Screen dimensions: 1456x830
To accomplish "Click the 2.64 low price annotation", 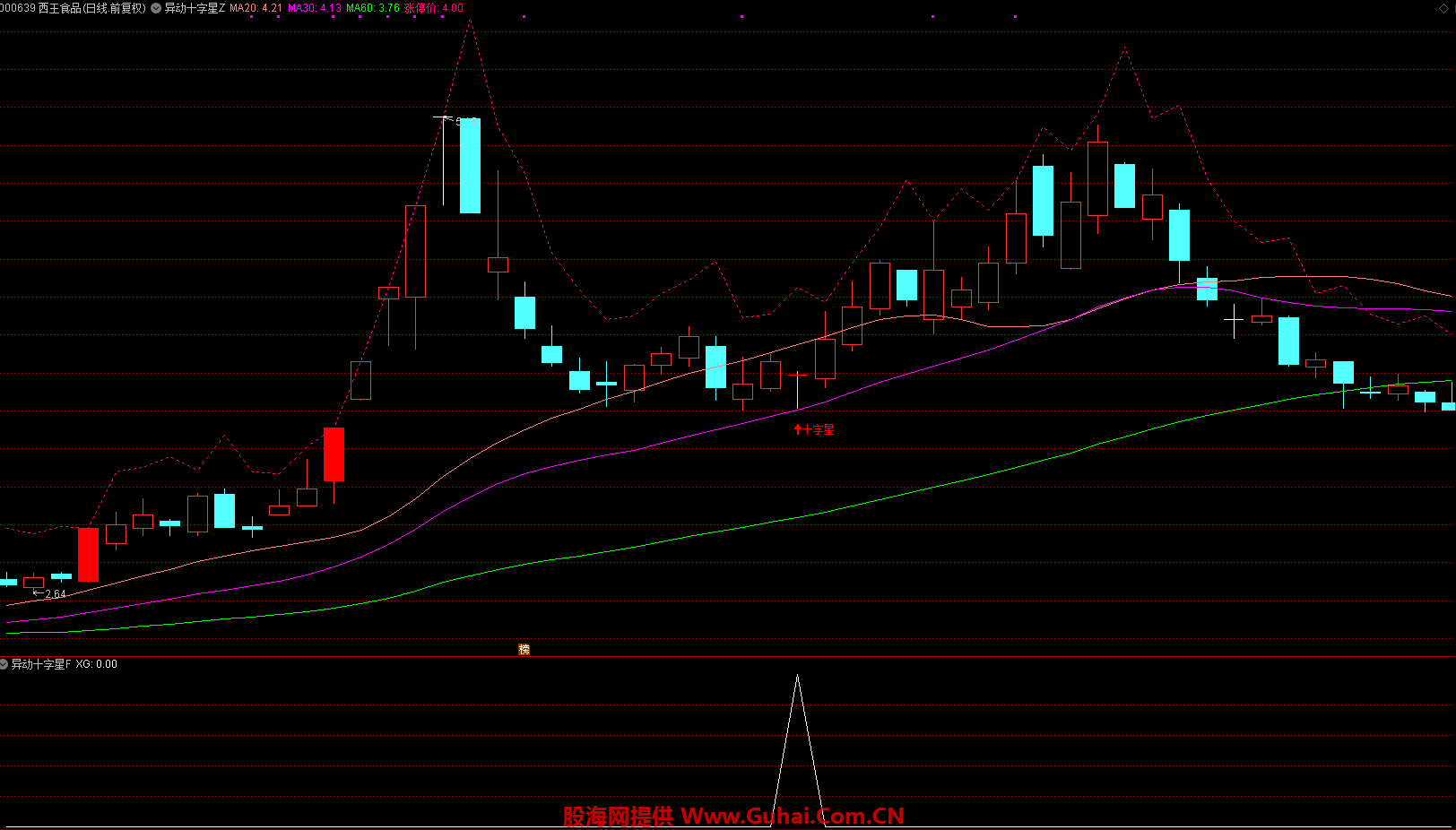I will click(49, 593).
